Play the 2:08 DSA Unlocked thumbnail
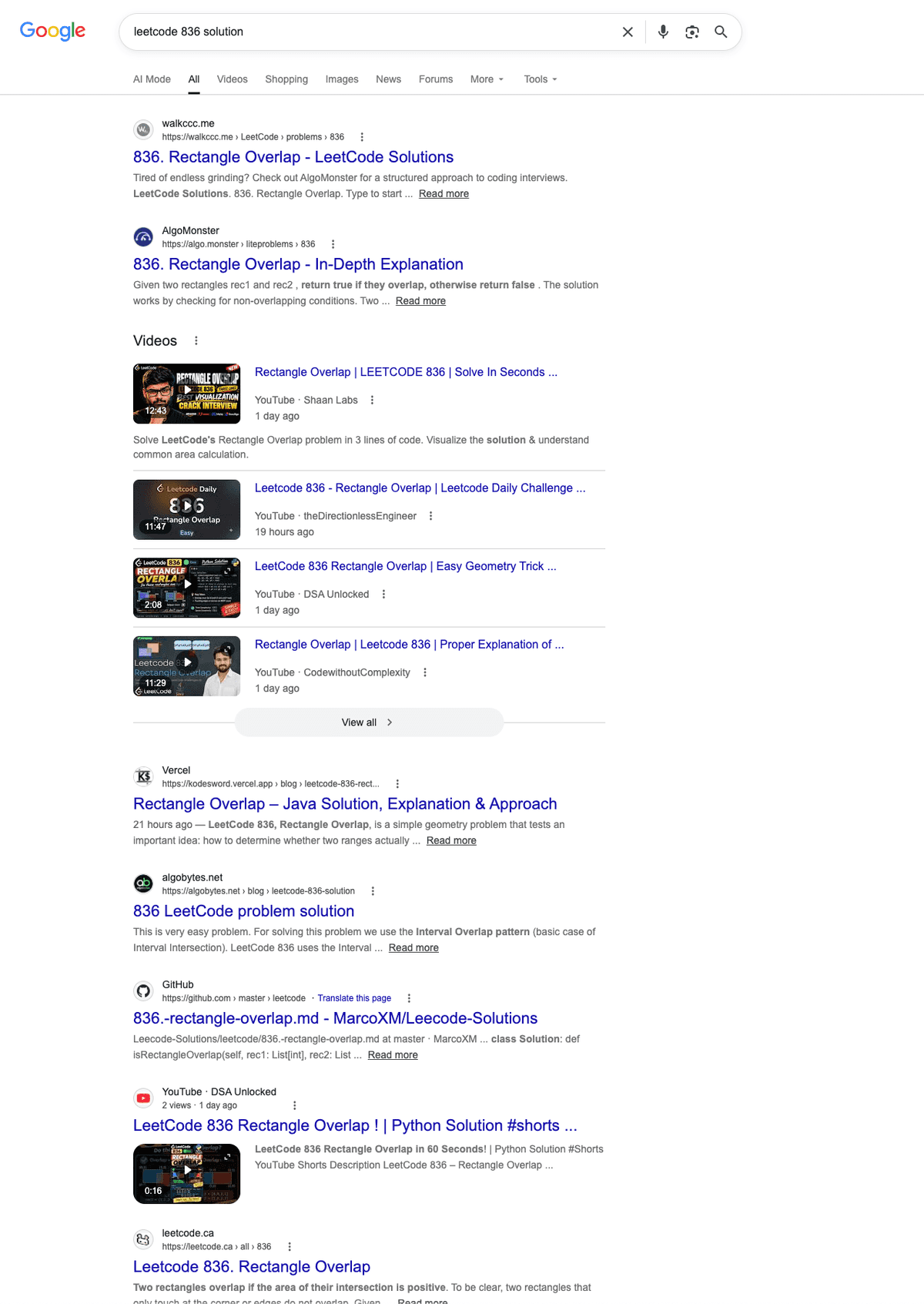This screenshot has width=924, height=1304. coord(186,588)
